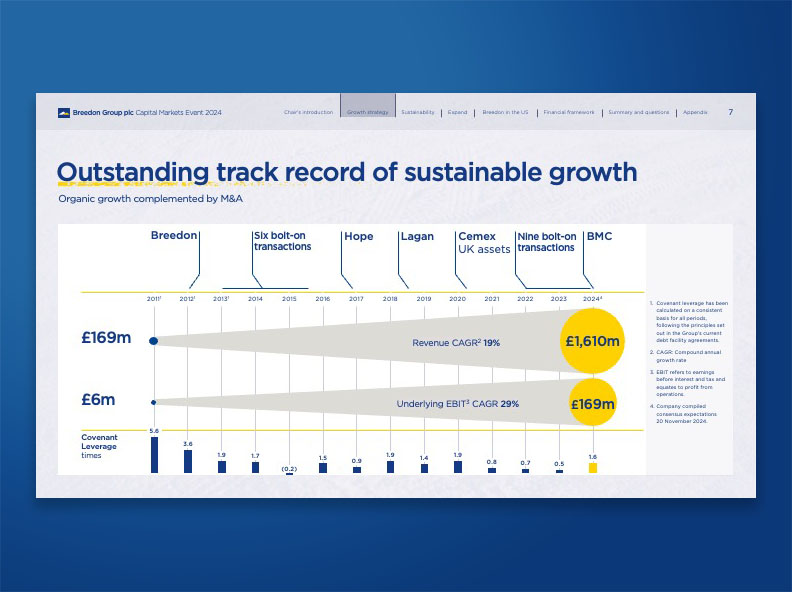The width and height of the screenshot is (792, 592).
Task: Click the 2011 year marker
Action: click(x=154, y=299)
